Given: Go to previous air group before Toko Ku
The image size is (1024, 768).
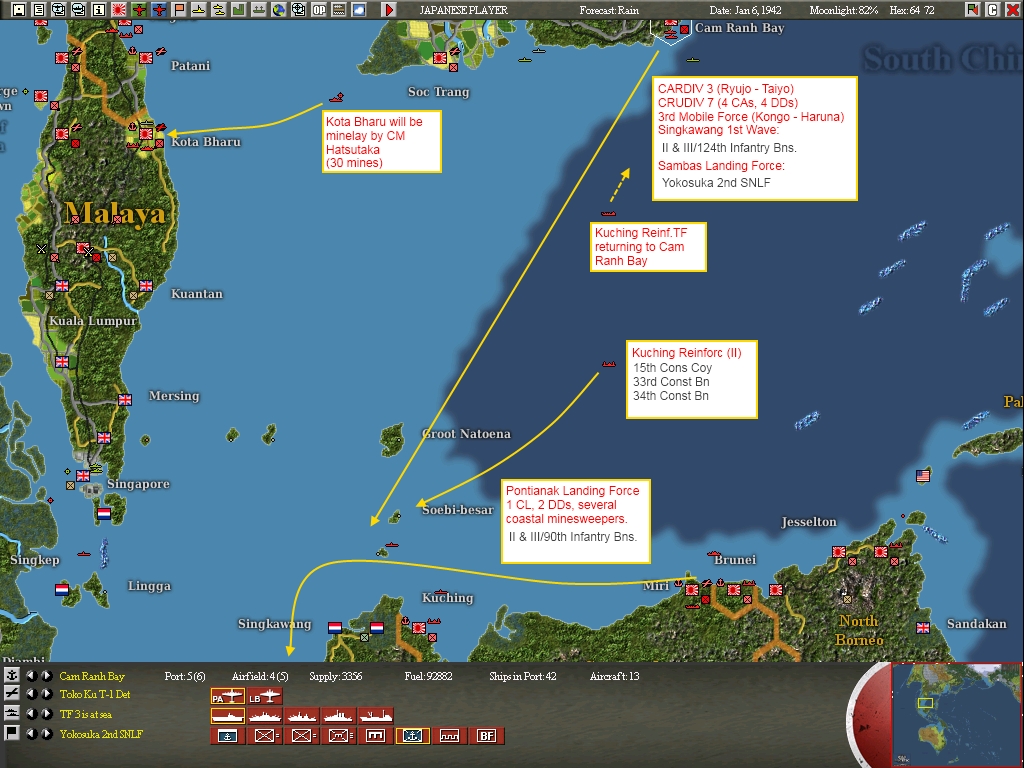Looking at the screenshot, I should point(31,694).
